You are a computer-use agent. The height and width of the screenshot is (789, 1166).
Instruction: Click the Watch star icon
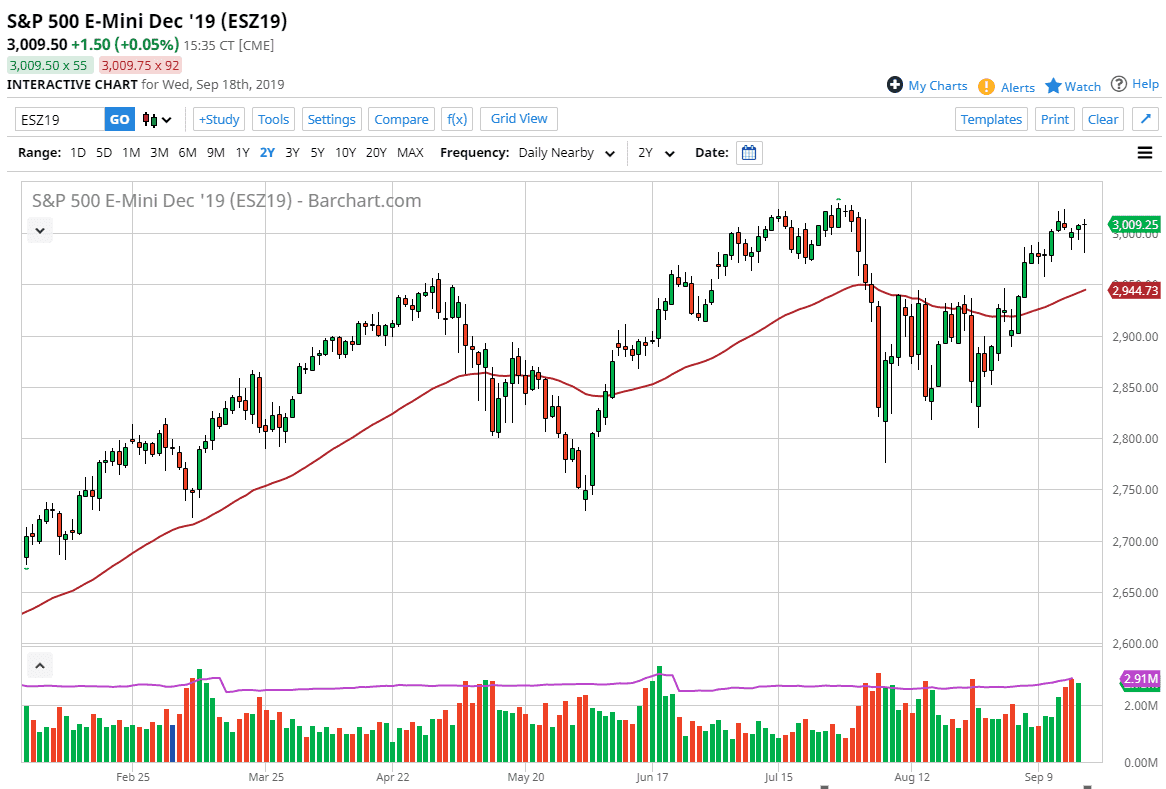[x=1053, y=86]
